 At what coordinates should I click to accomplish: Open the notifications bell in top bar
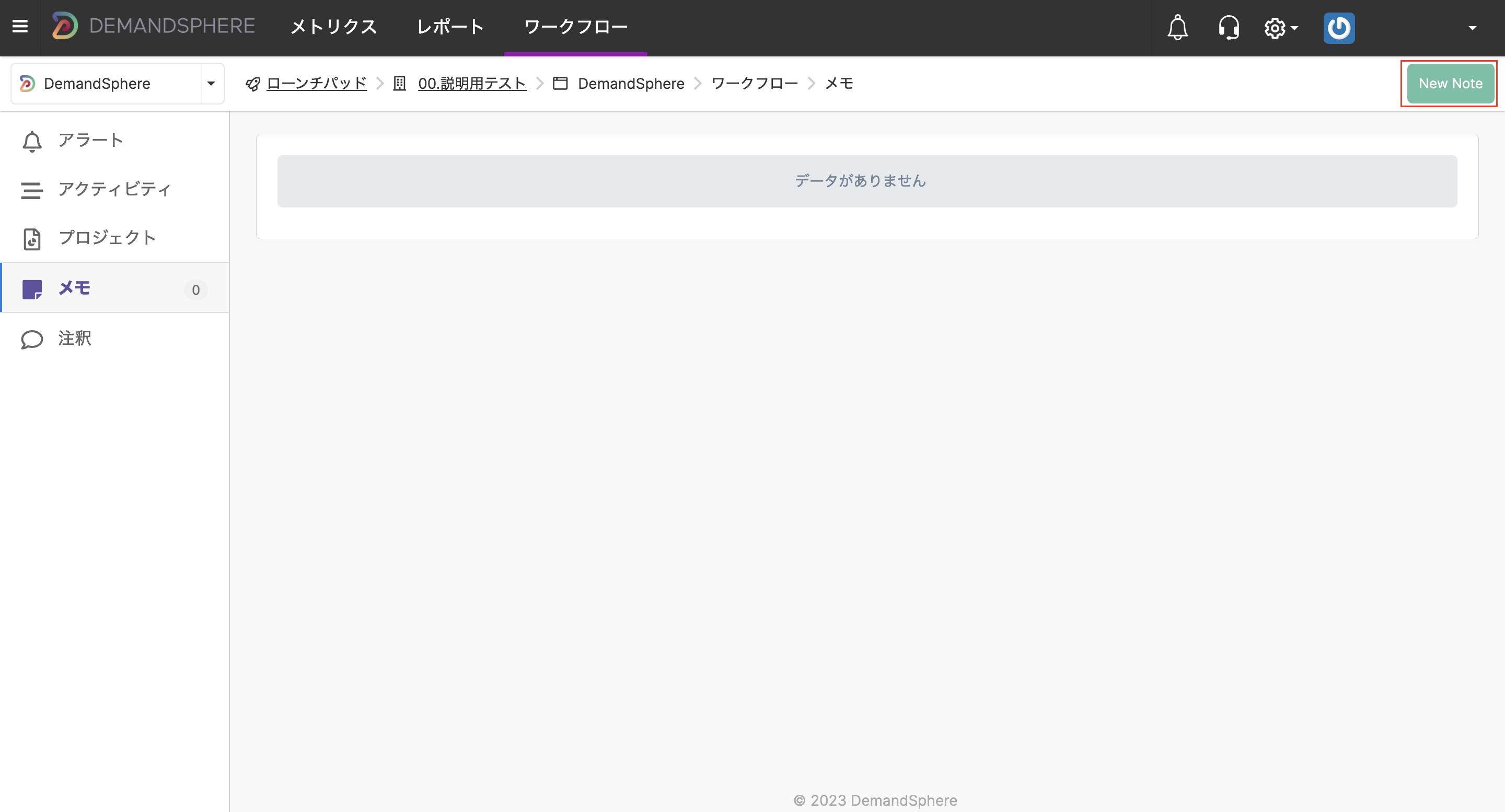coord(1177,28)
